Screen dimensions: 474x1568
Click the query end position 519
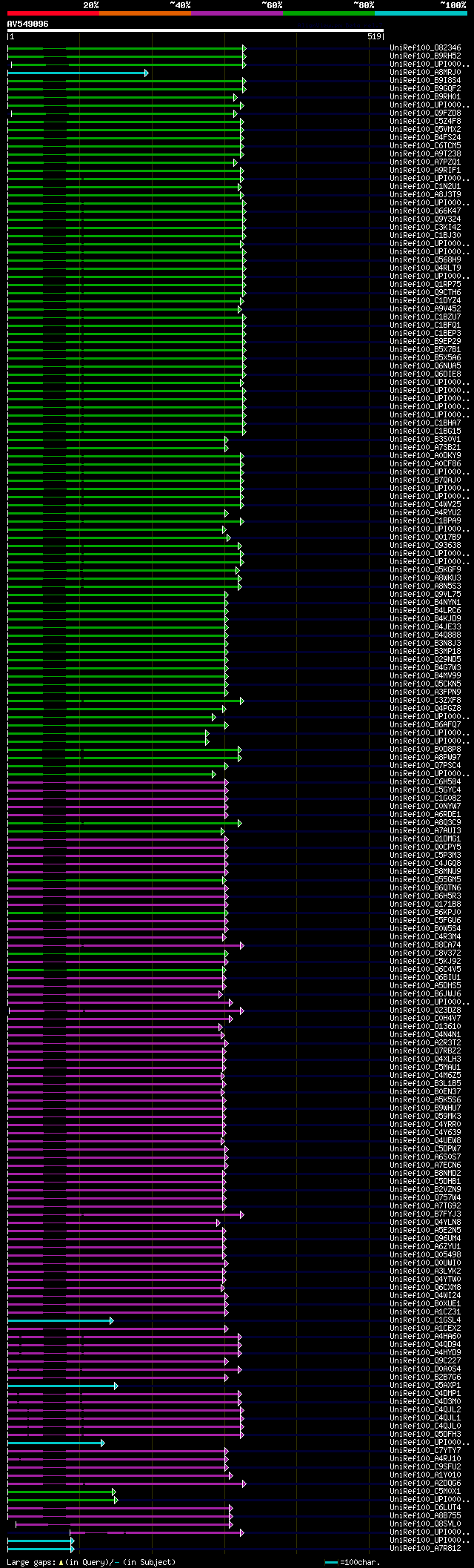click(374, 36)
